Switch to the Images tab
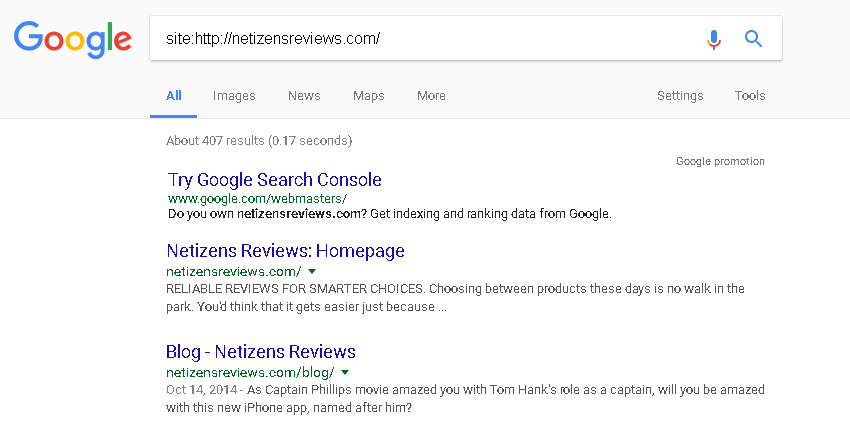This screenshot has width=850, height=433. [x=234, y=96]
